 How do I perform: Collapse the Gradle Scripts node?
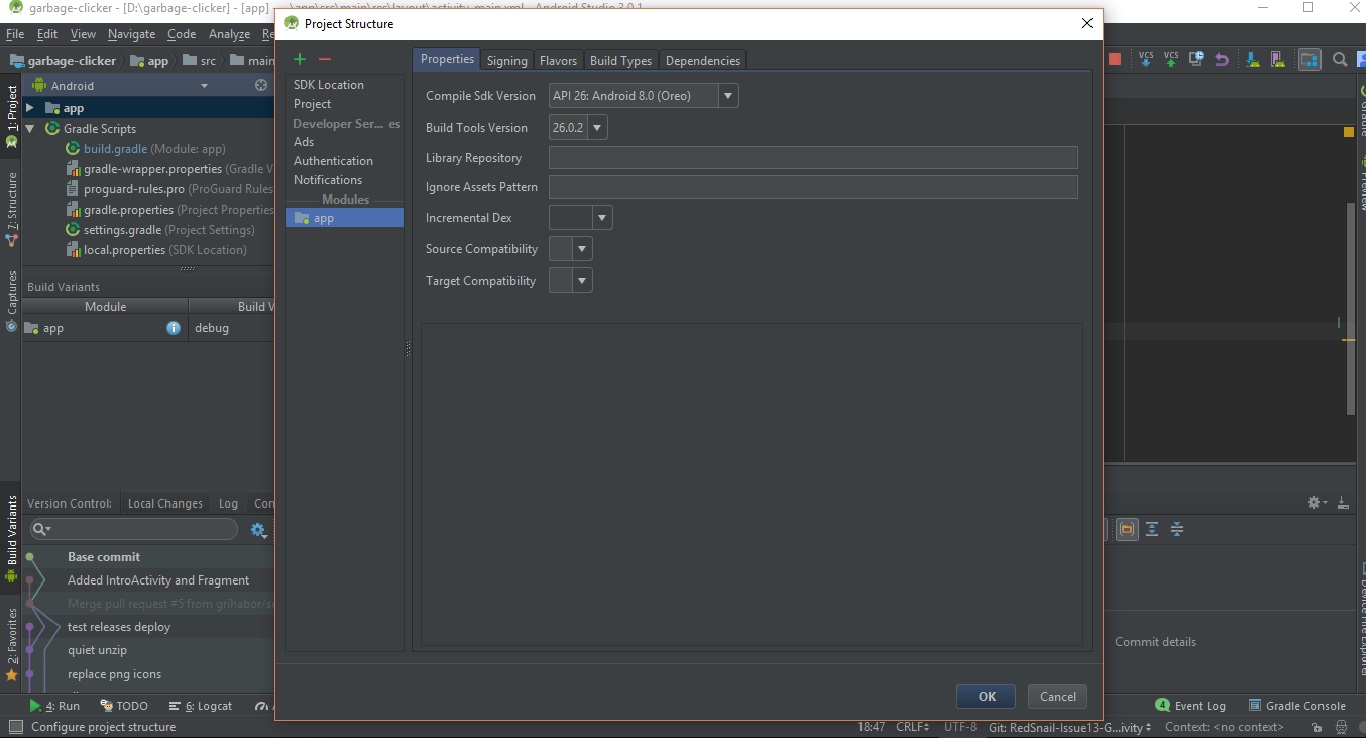point(30,128)
